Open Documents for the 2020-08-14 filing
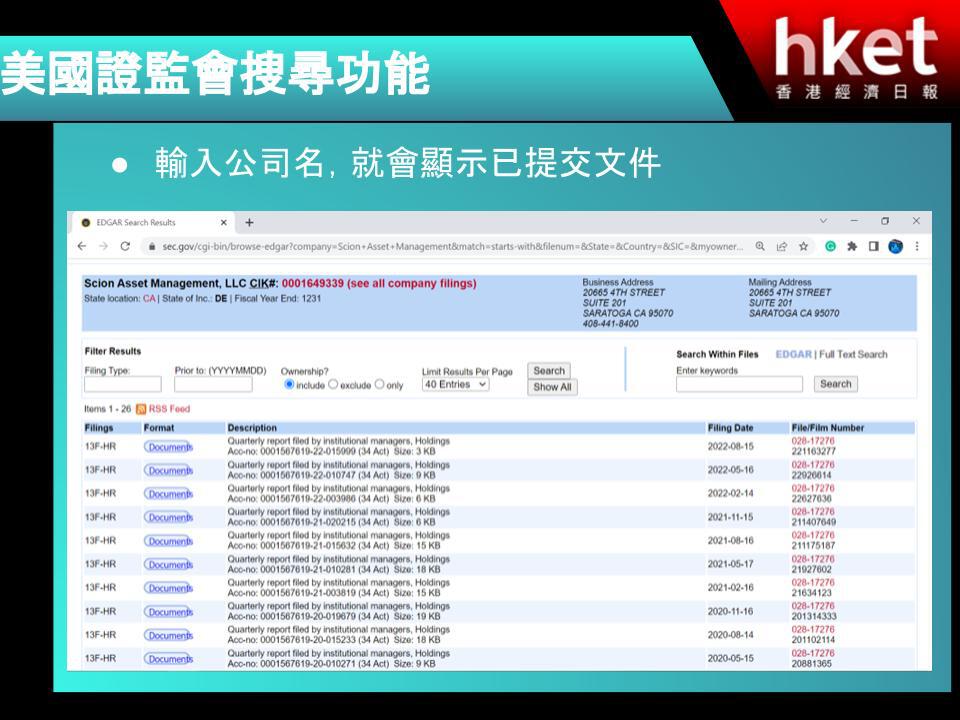960x720 pixels. (x=169, y=636)
